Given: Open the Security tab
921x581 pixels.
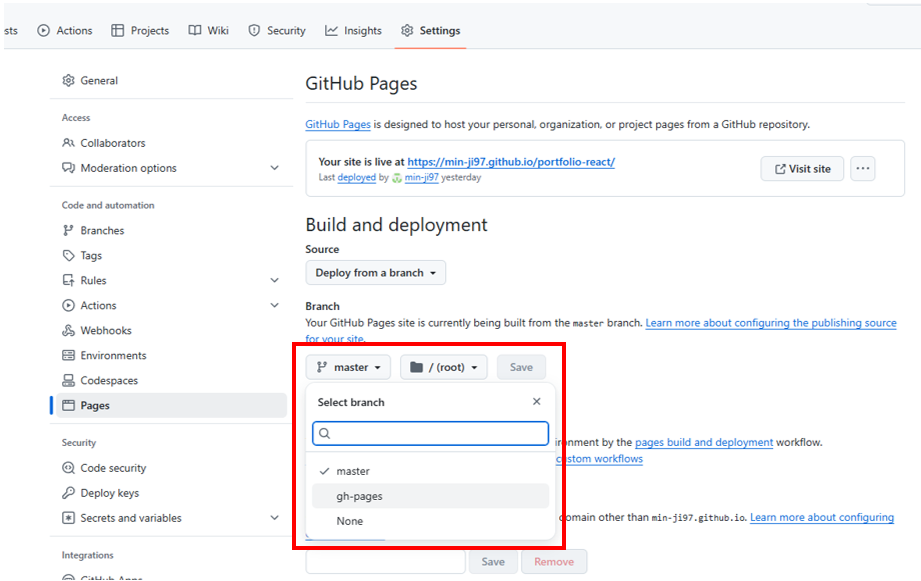Looking at the screenshot, I should coord(277,31).
